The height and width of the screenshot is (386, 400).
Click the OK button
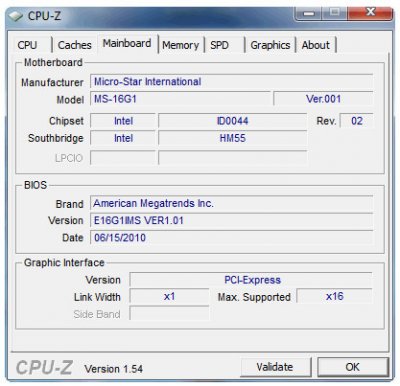click(x=353, y=367)
